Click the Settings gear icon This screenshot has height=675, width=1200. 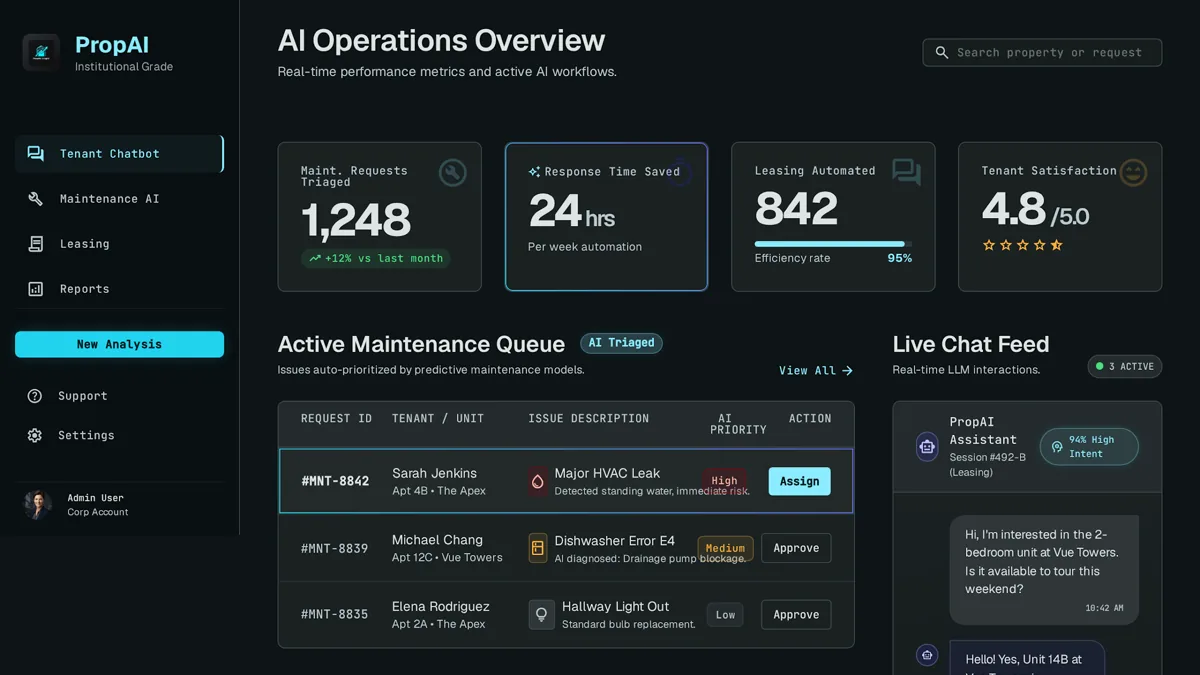[35, 436]
